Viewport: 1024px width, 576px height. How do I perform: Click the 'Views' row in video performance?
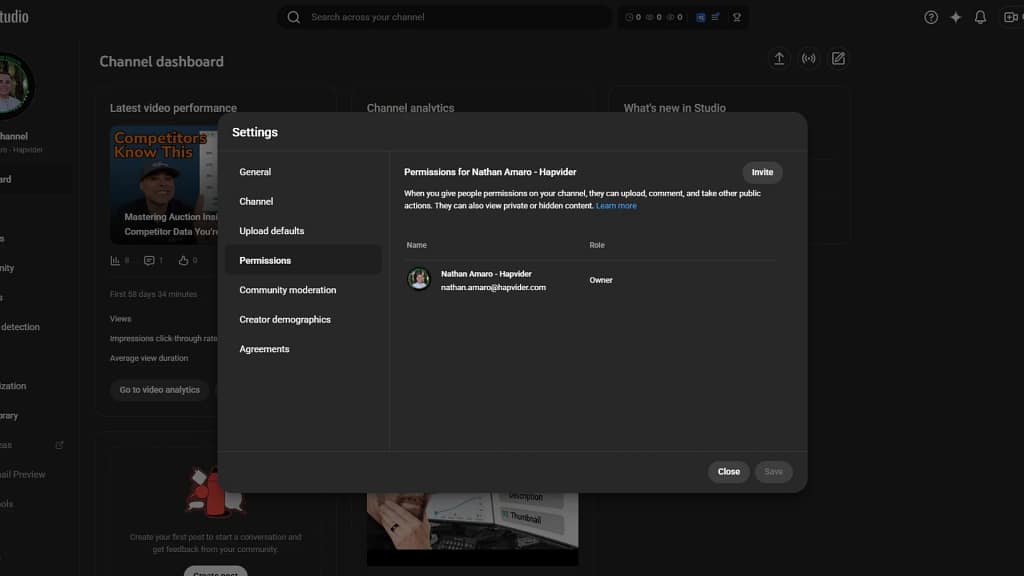point(120,319)
